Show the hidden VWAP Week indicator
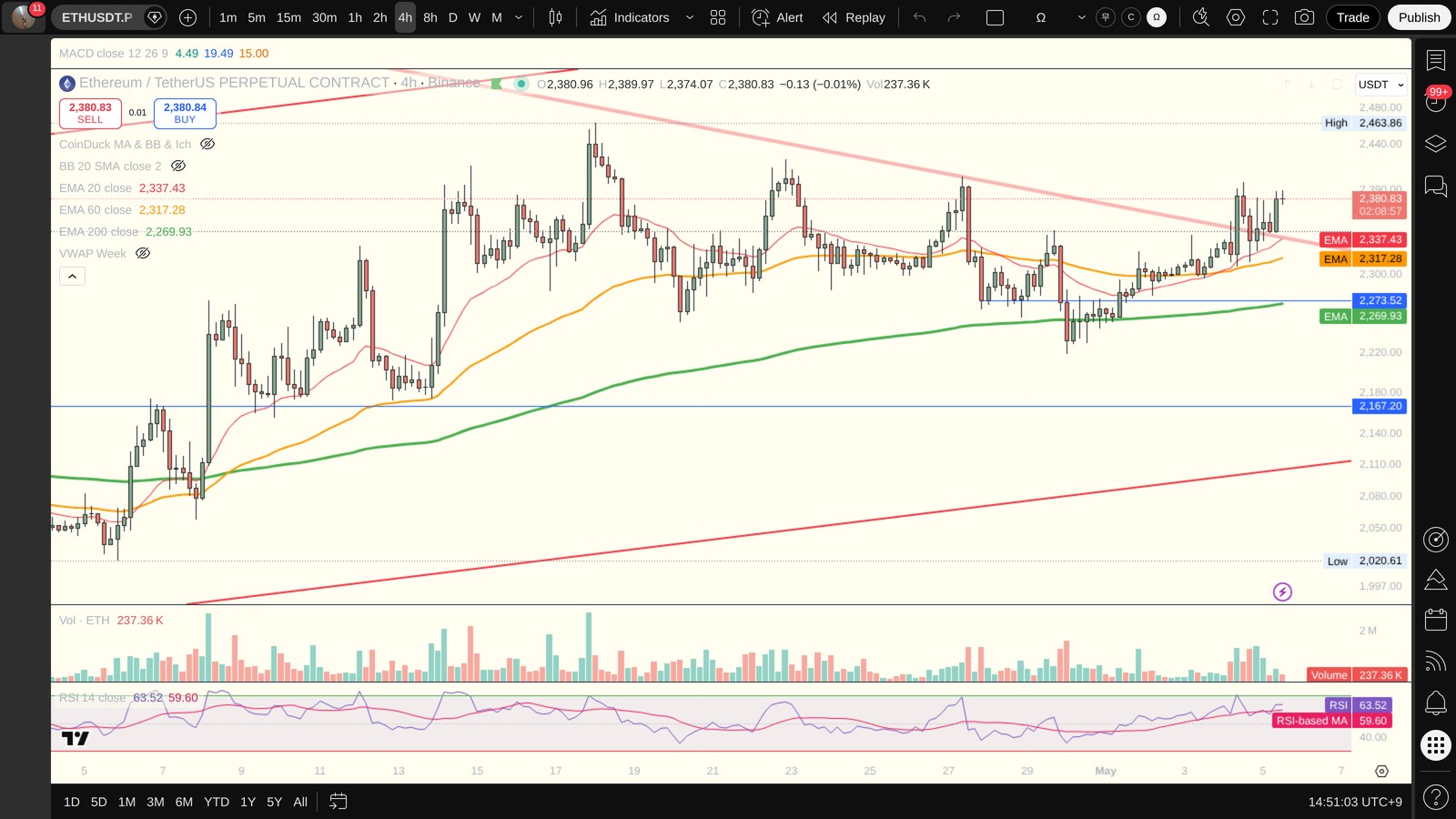 point(143,253)
